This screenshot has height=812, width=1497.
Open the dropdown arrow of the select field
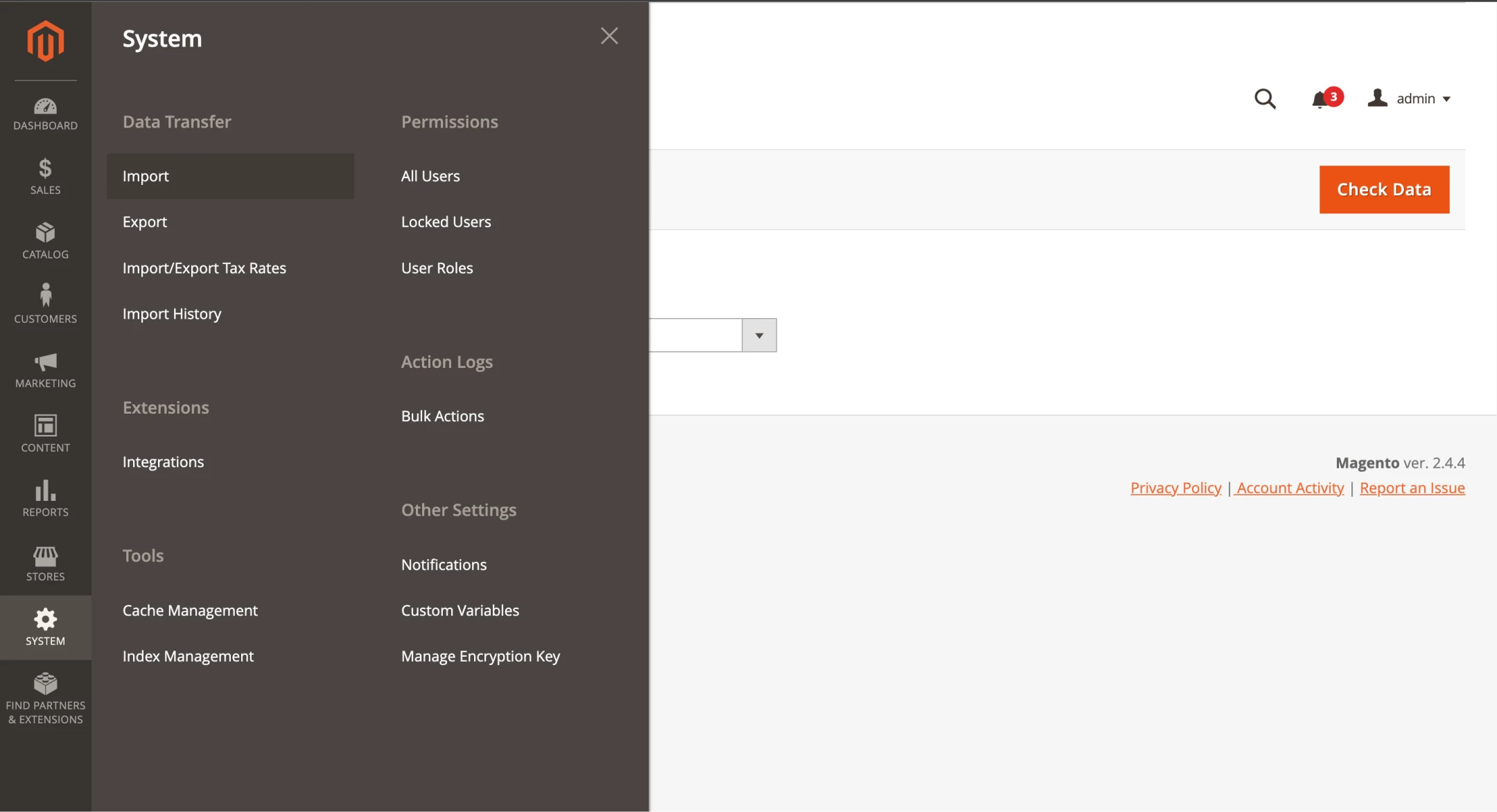(759, 335)
